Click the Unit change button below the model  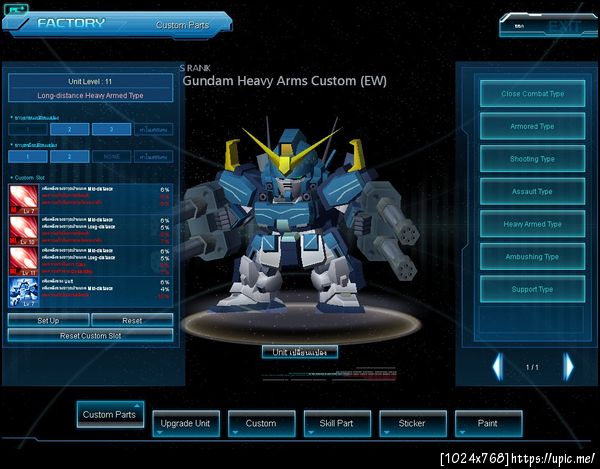tap(300, 352)
